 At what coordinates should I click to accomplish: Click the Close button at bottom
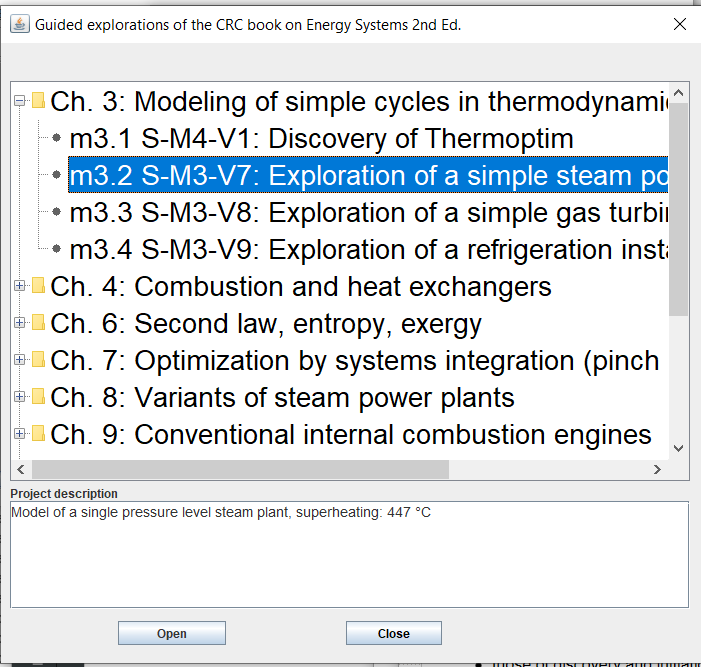[394, 633]
